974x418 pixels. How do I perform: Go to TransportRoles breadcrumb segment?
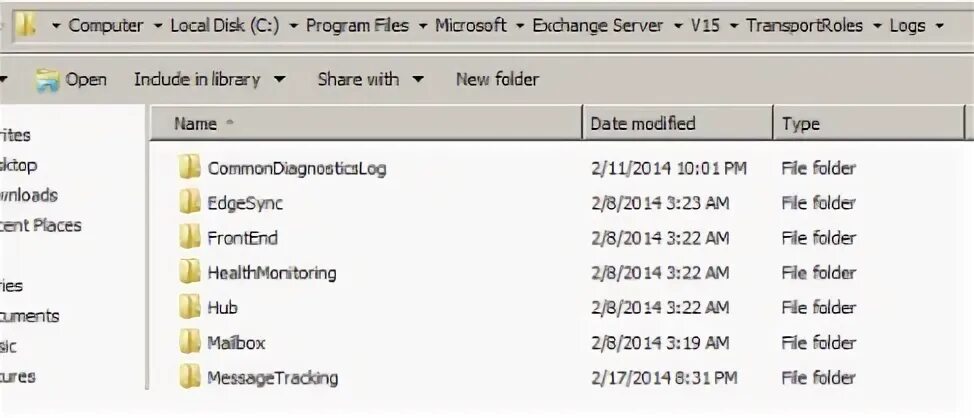coord(803,26)
